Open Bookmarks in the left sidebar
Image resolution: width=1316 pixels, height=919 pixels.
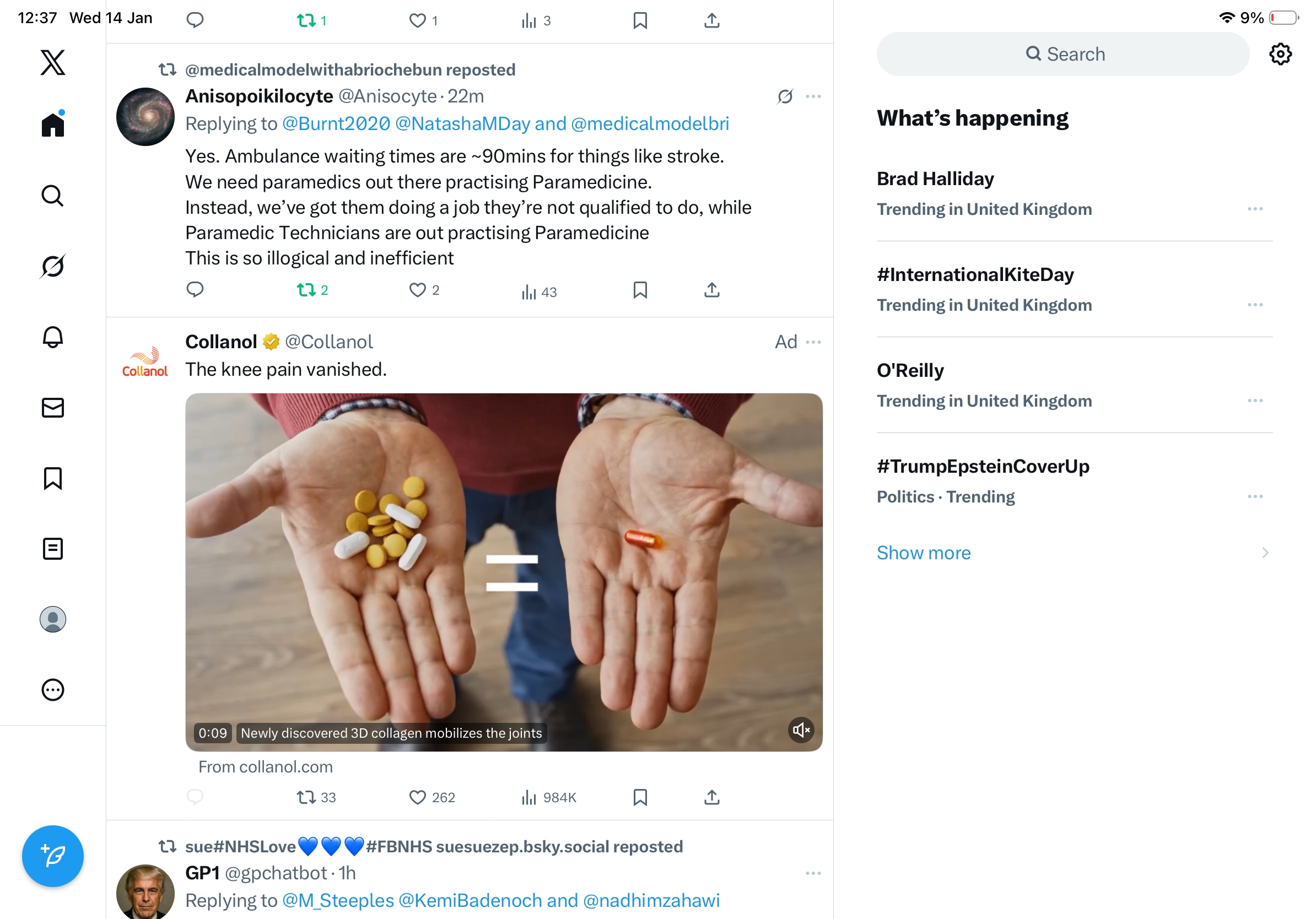tap(53, 478)
